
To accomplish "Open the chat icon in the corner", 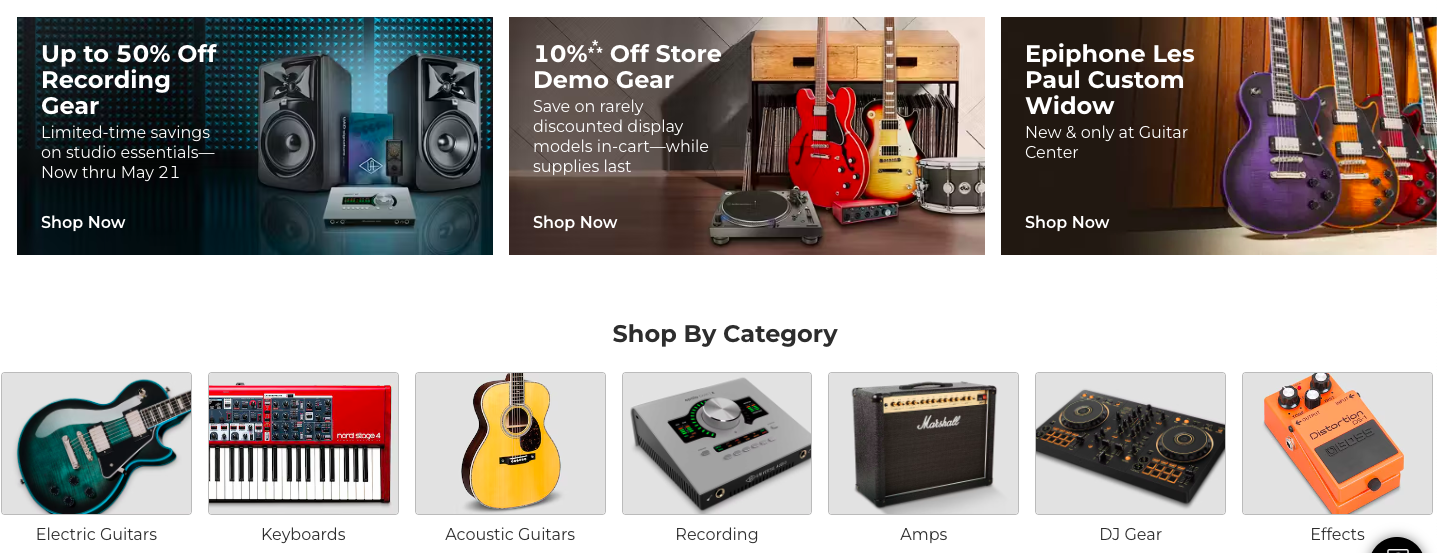I will (1398, 545).
